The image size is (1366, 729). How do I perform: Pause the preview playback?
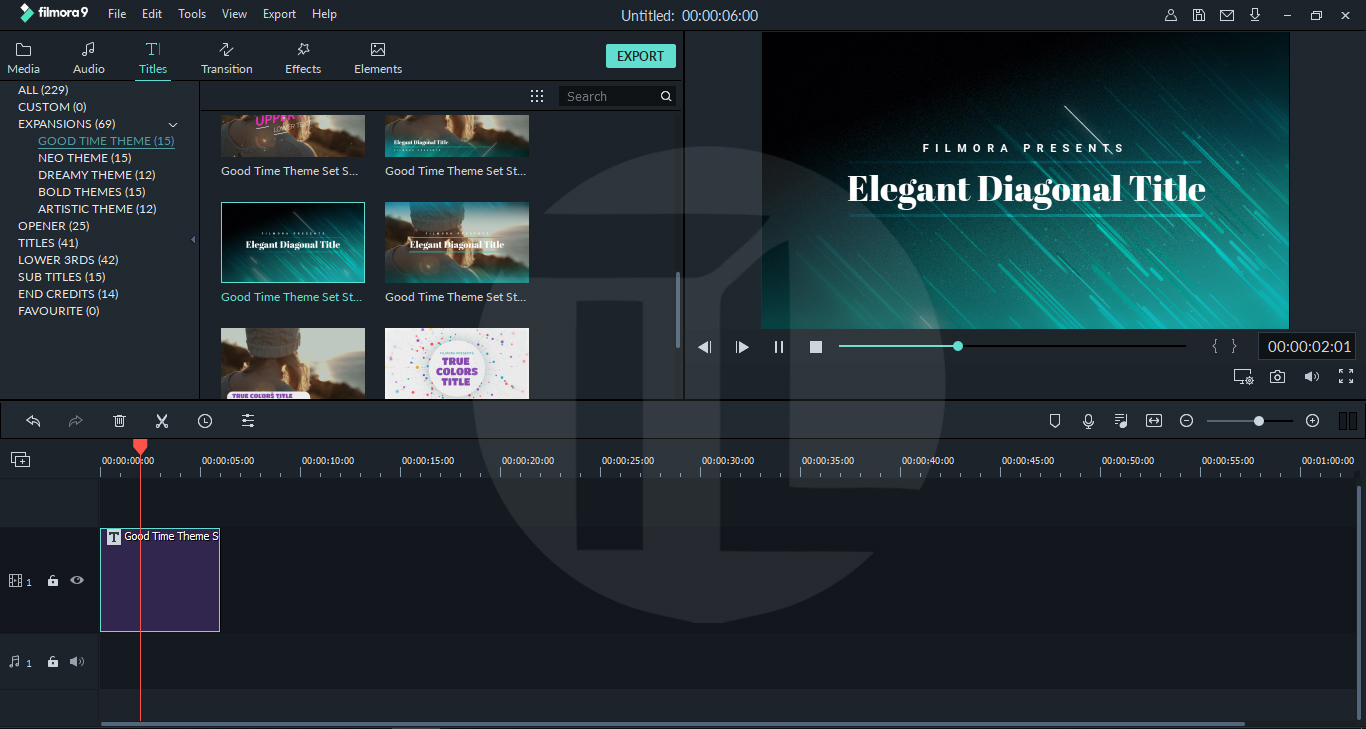(779, 347)
